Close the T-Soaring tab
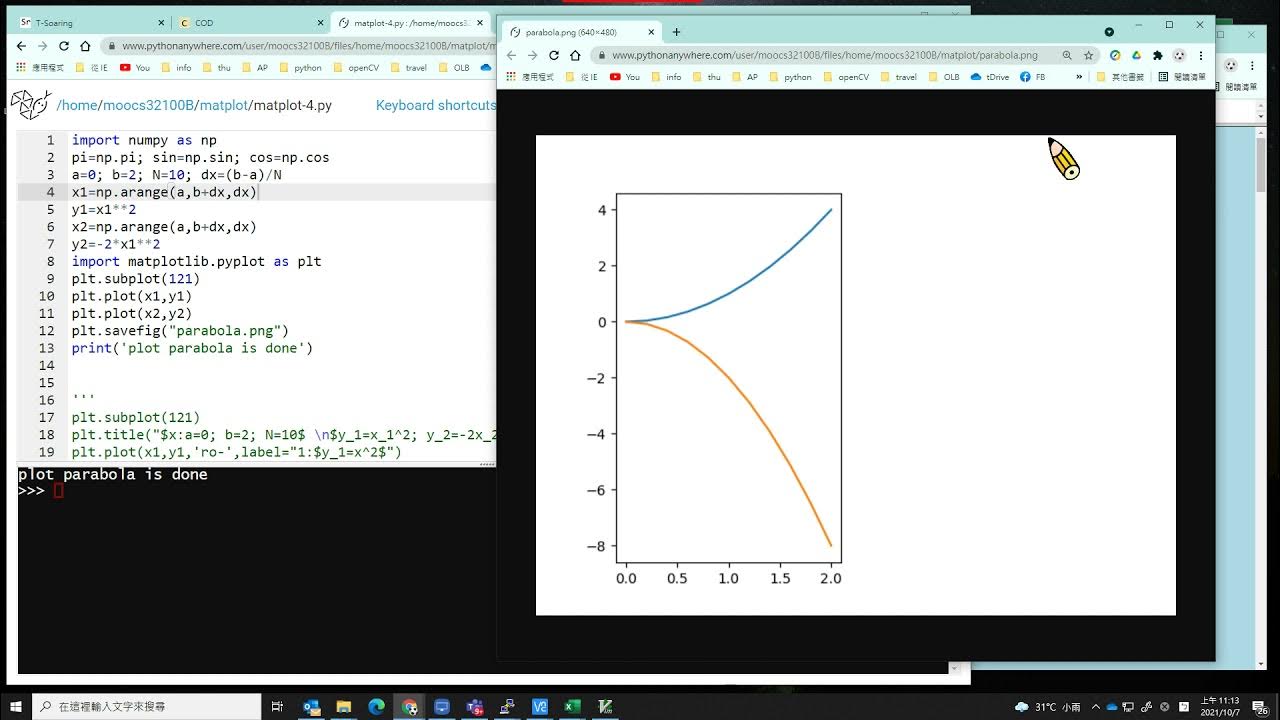This screenshot has height=720, width=1280. [161, 23]
